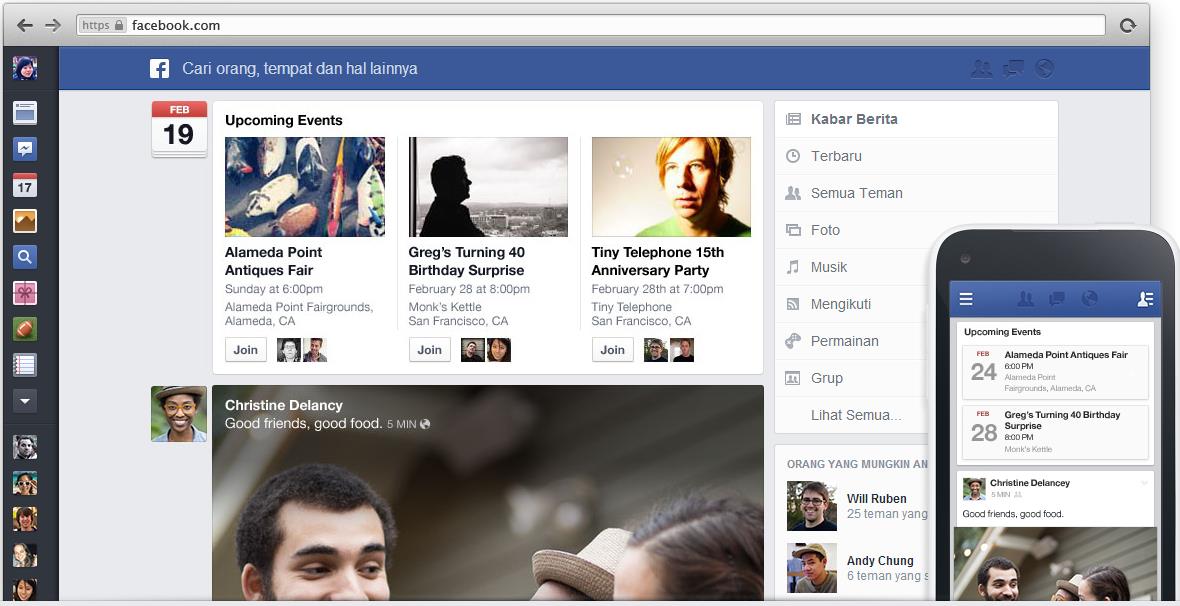
Task: Open phone event Greg's Turning 40 Birthday
Action: pos(1055,433)
